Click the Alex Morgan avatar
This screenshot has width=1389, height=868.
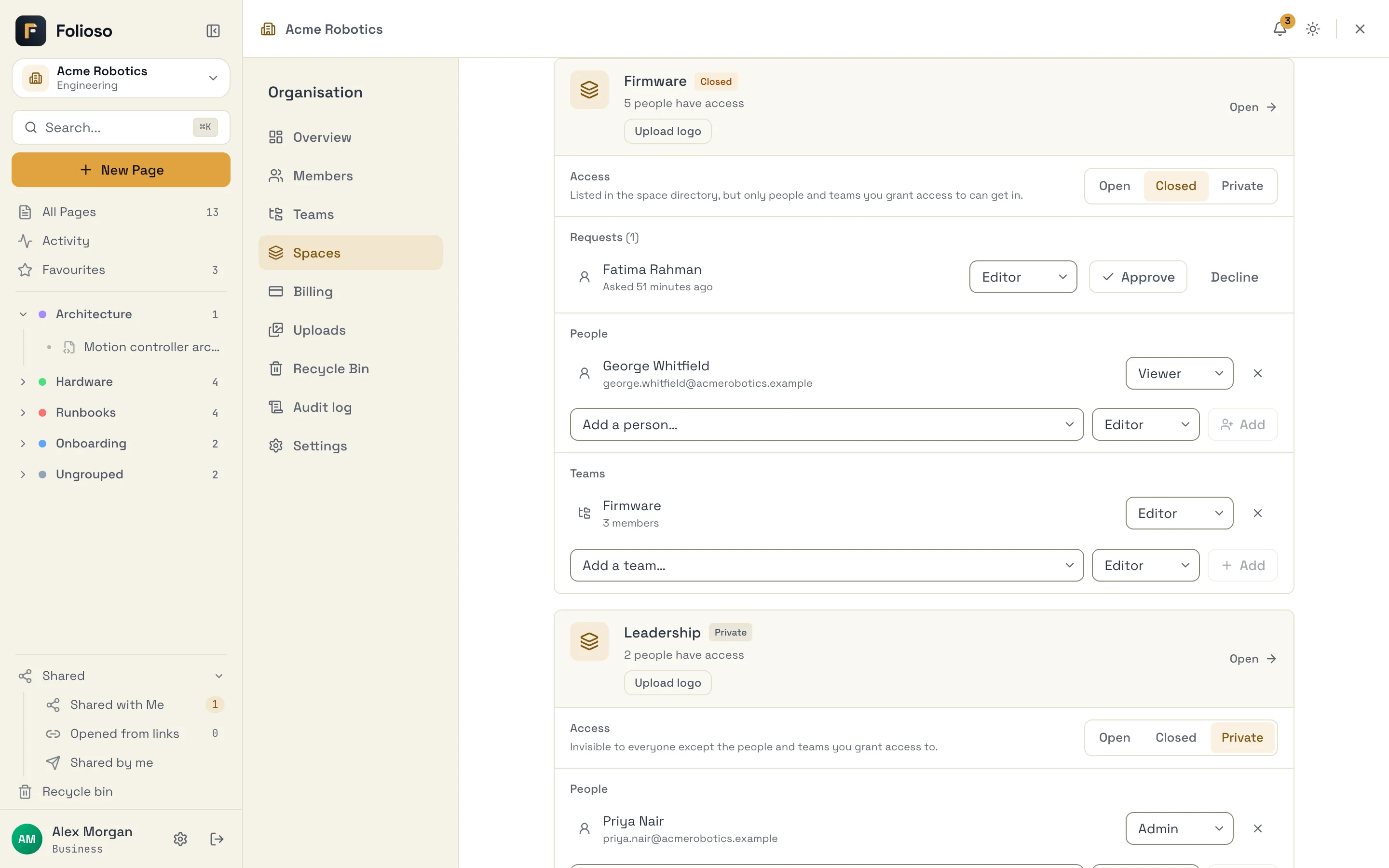coord(27,839)
